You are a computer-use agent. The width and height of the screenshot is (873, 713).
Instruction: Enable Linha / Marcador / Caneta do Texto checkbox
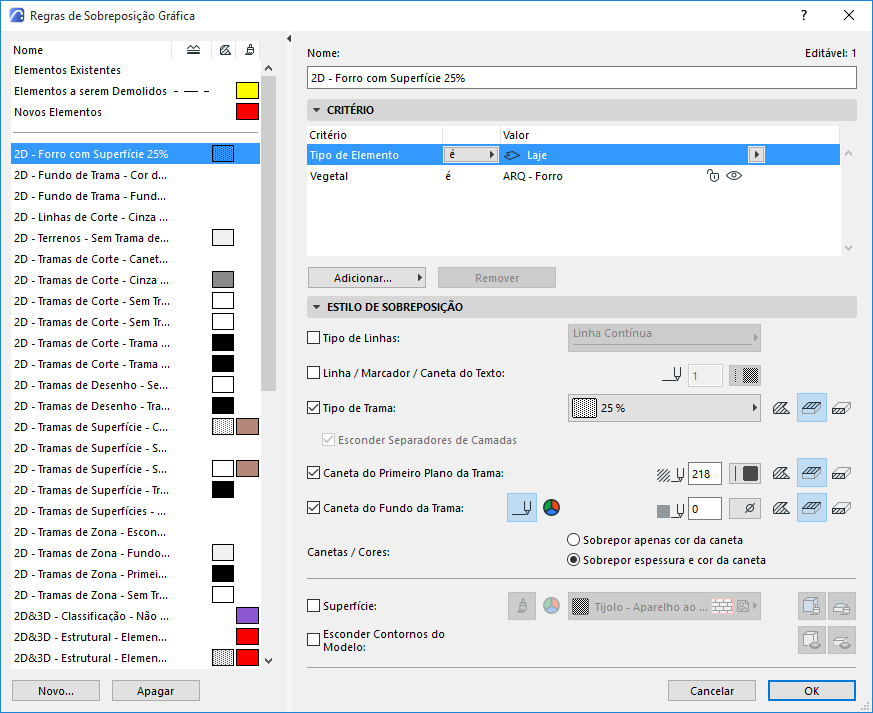click(x=313, y=373)
